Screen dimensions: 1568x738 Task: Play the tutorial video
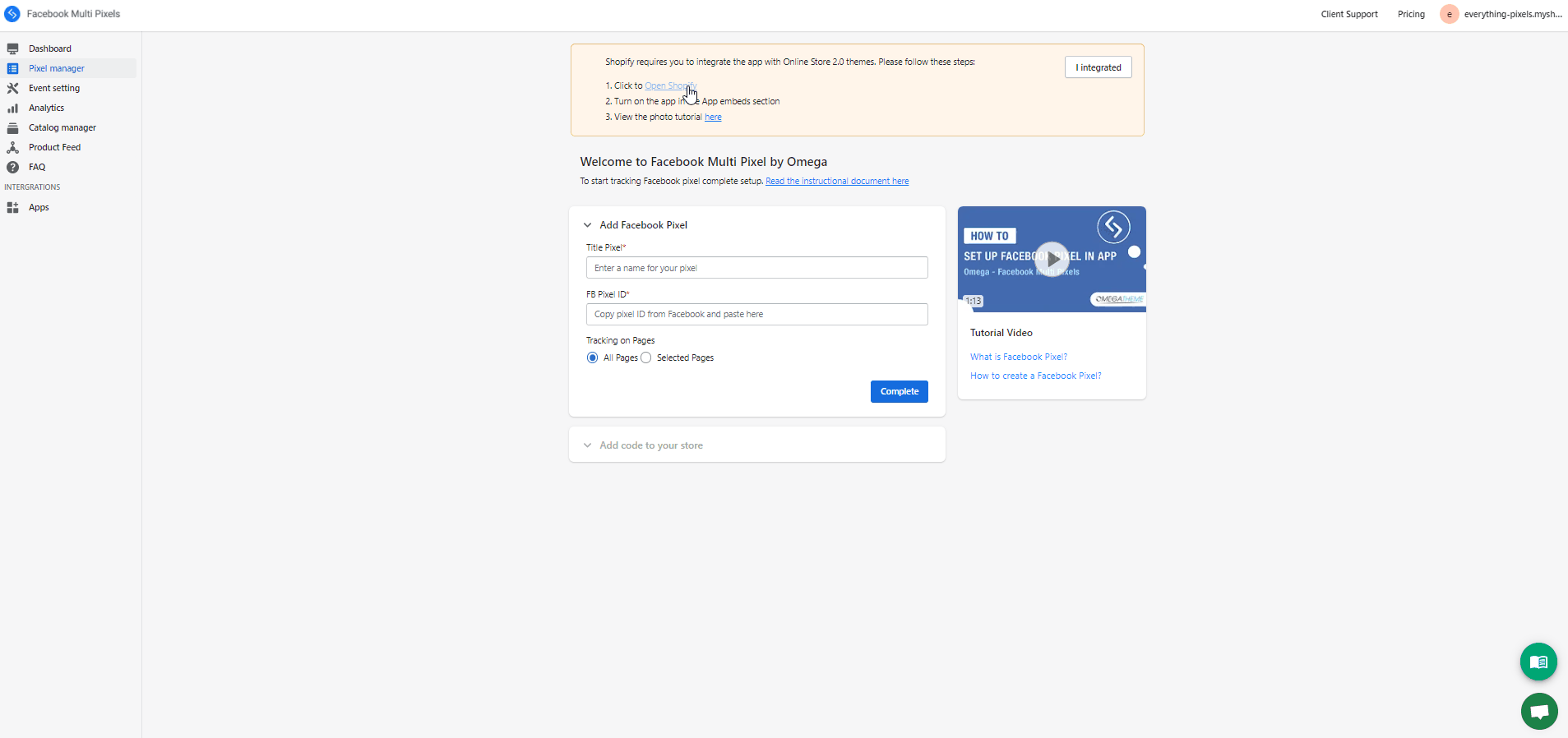pos(1052,259)
